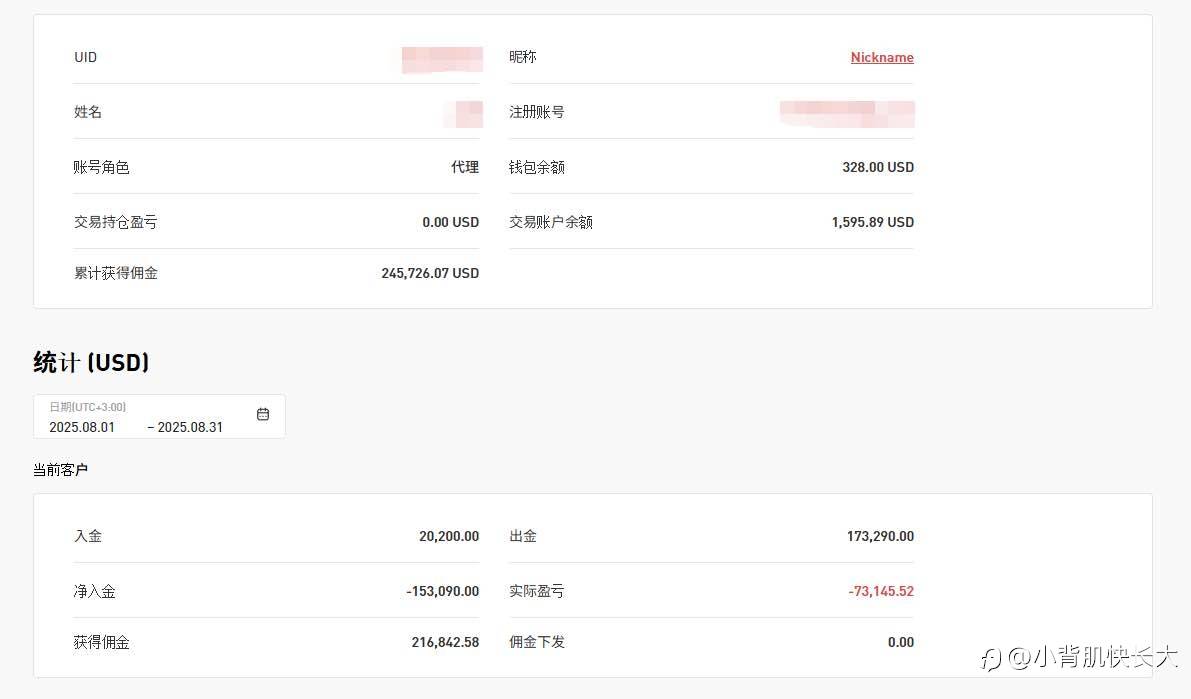Select the start date 2025.08.01 field
The height and width of the screenshot is (699, 1191).
(82, 427)
